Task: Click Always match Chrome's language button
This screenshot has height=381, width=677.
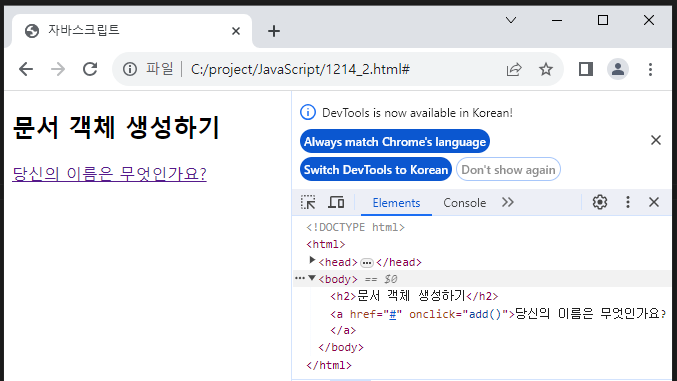Action: tap(395, 142)
